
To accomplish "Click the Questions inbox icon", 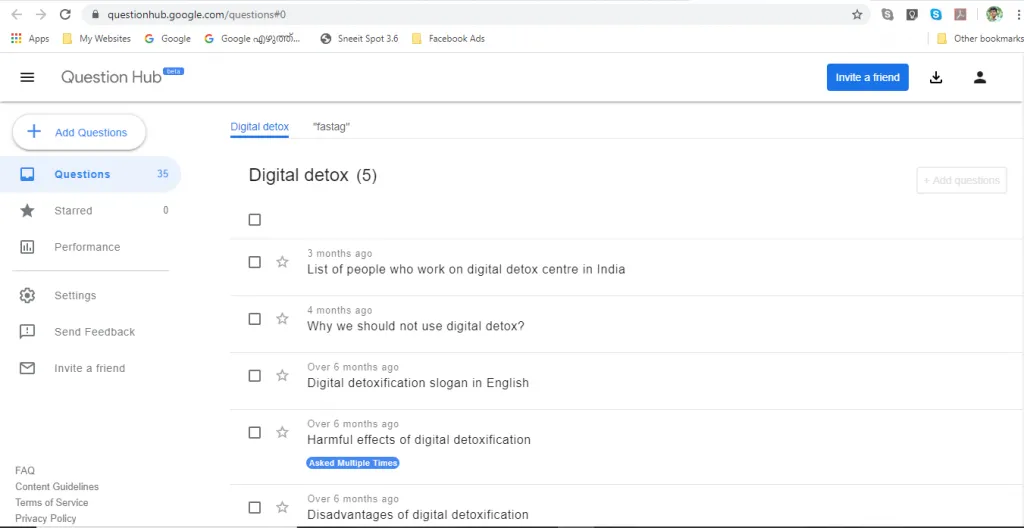I will tap(27, 174).
